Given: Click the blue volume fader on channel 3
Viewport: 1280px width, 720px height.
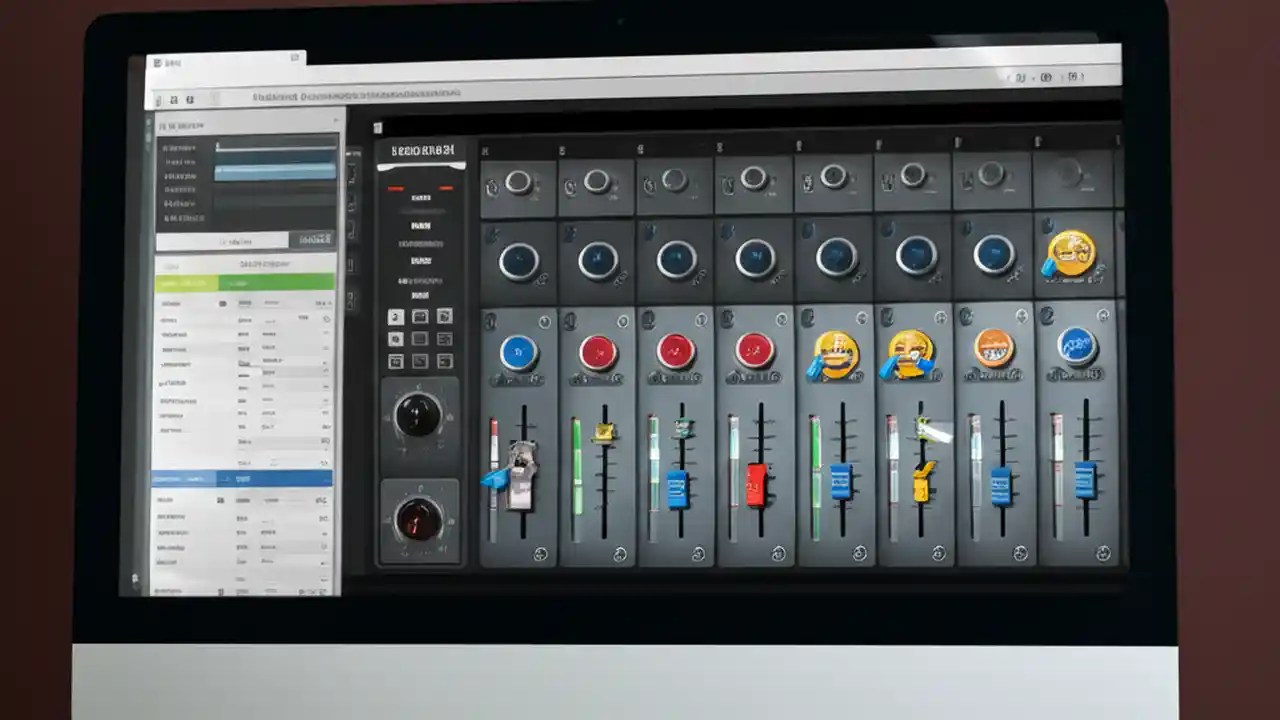Looking at the screenshot, I should [x=679, y=490].
